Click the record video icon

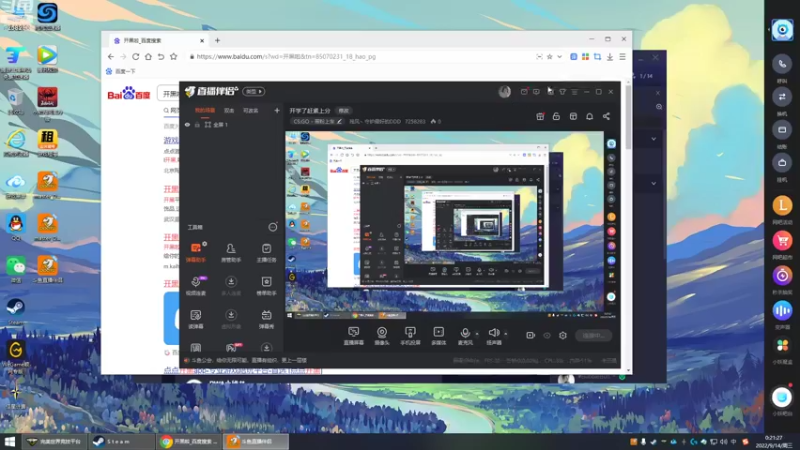531,335
